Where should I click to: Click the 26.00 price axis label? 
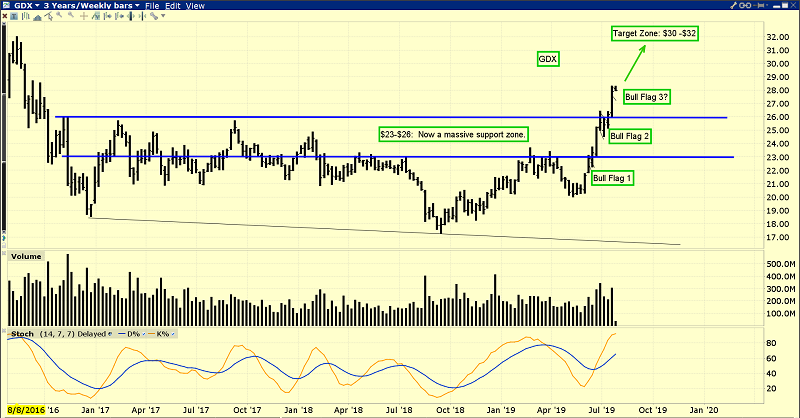click(x=778, y=117)
